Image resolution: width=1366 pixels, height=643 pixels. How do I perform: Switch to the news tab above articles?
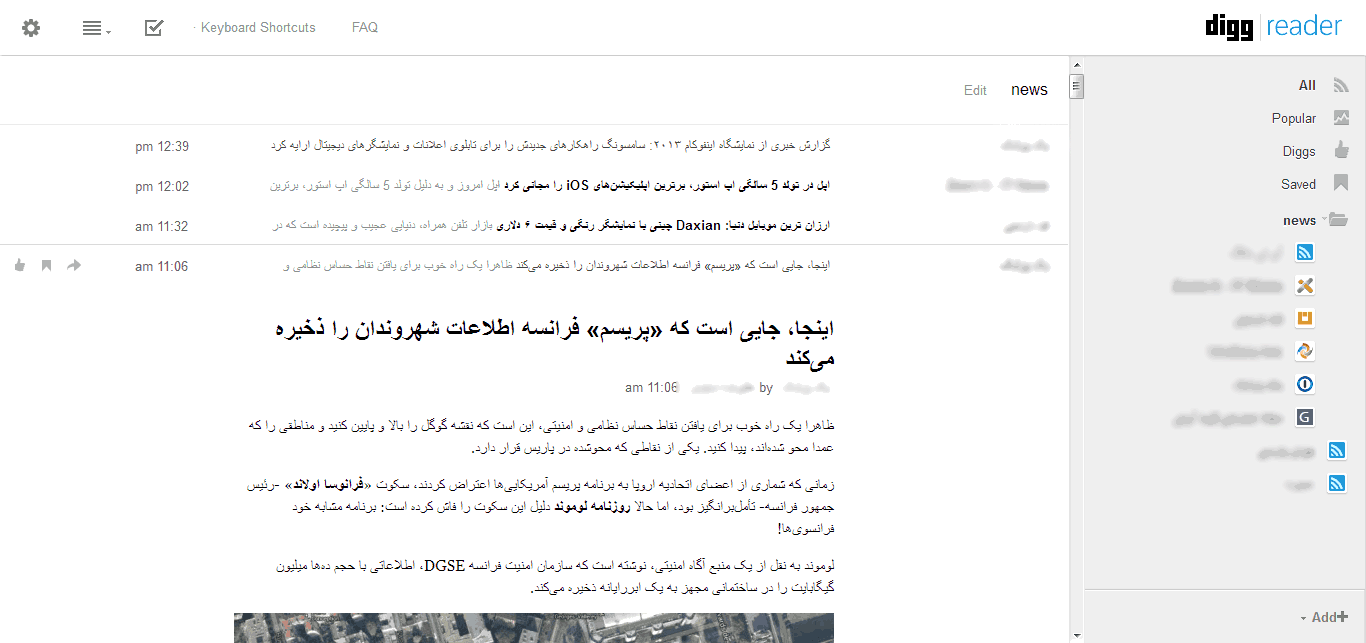coord(1029,89)
